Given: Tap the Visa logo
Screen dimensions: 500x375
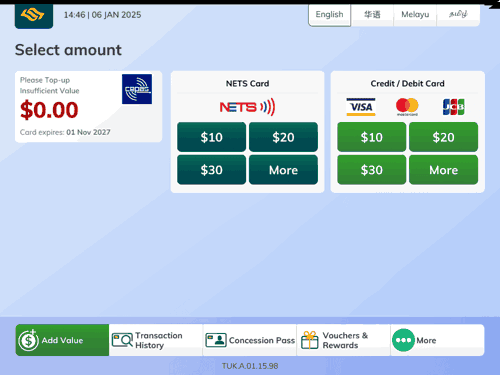Looking at the screenshot, I should point(361,107).
